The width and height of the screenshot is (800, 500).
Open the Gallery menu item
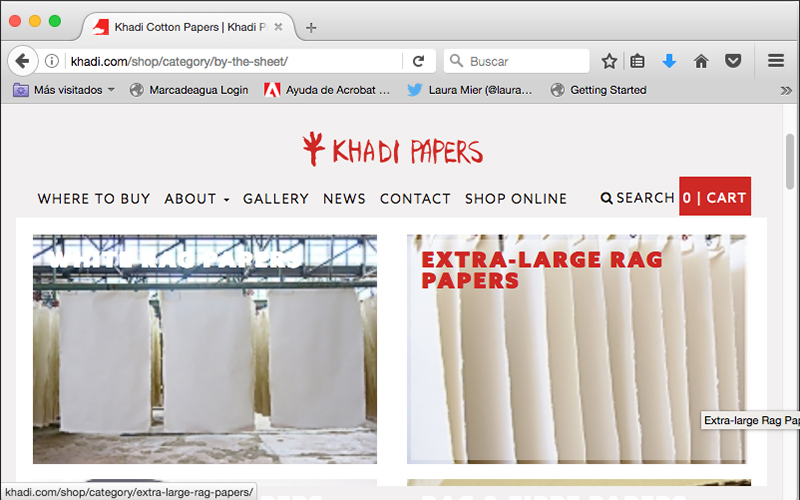point(275,199)
